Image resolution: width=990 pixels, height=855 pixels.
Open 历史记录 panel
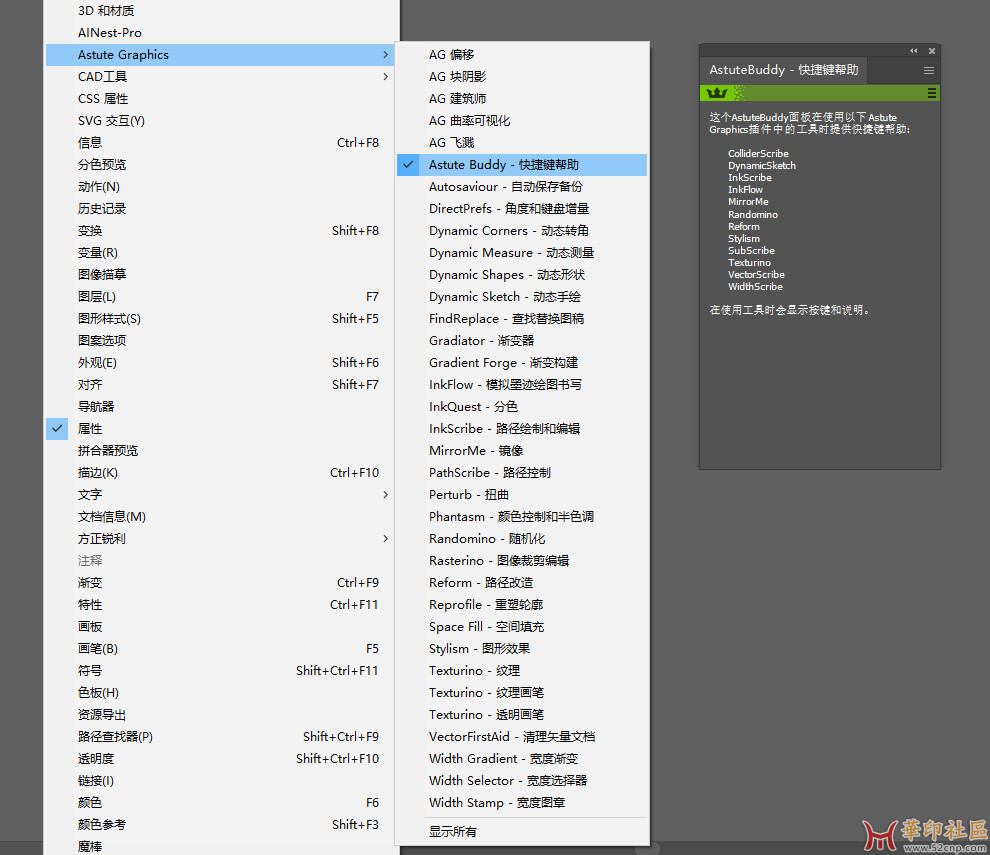pos(220,209)
